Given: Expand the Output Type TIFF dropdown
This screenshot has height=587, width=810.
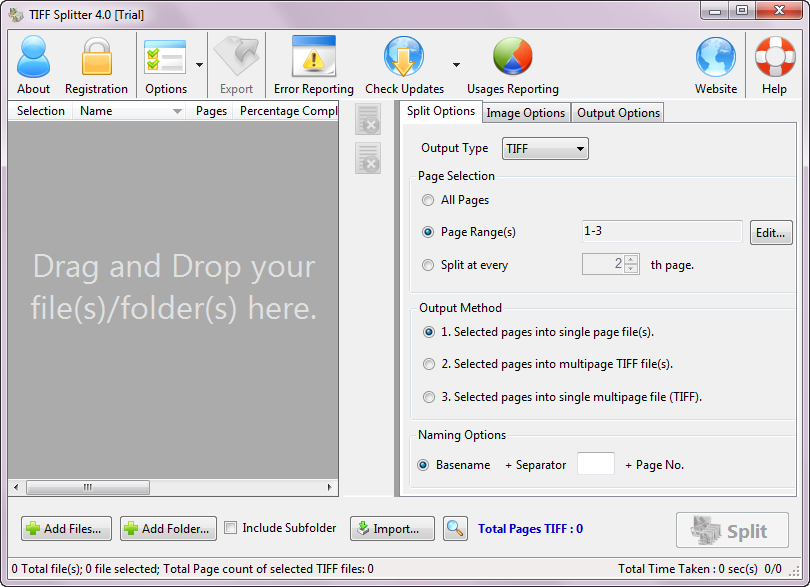Looking at the screenshot, I should [x=545, y=149].
